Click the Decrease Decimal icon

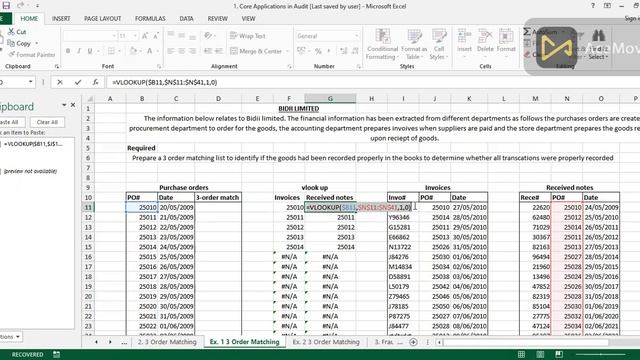355,51
